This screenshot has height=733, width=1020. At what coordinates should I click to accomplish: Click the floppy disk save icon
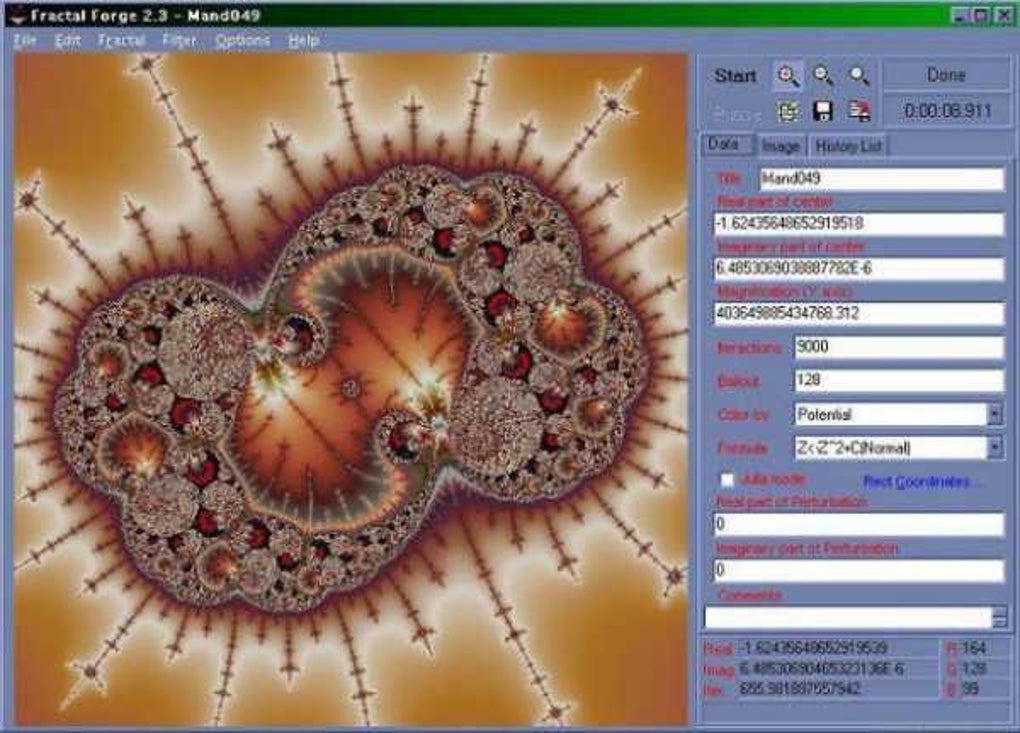[823, 111]
